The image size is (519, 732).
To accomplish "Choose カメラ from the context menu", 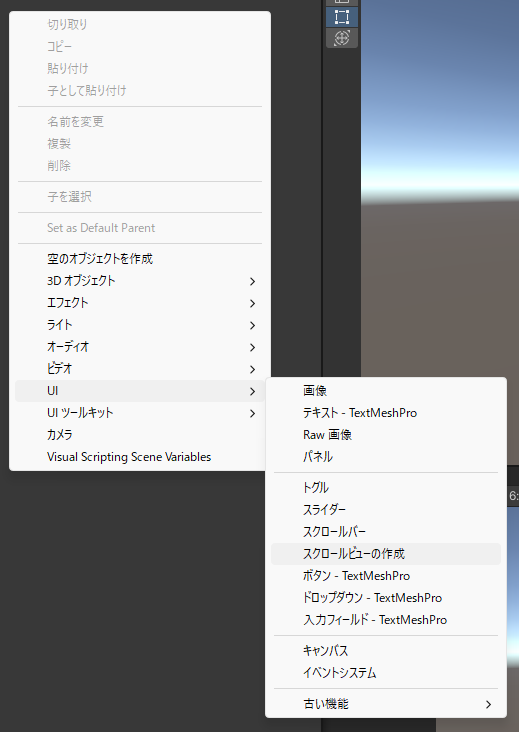I will 140,435.
